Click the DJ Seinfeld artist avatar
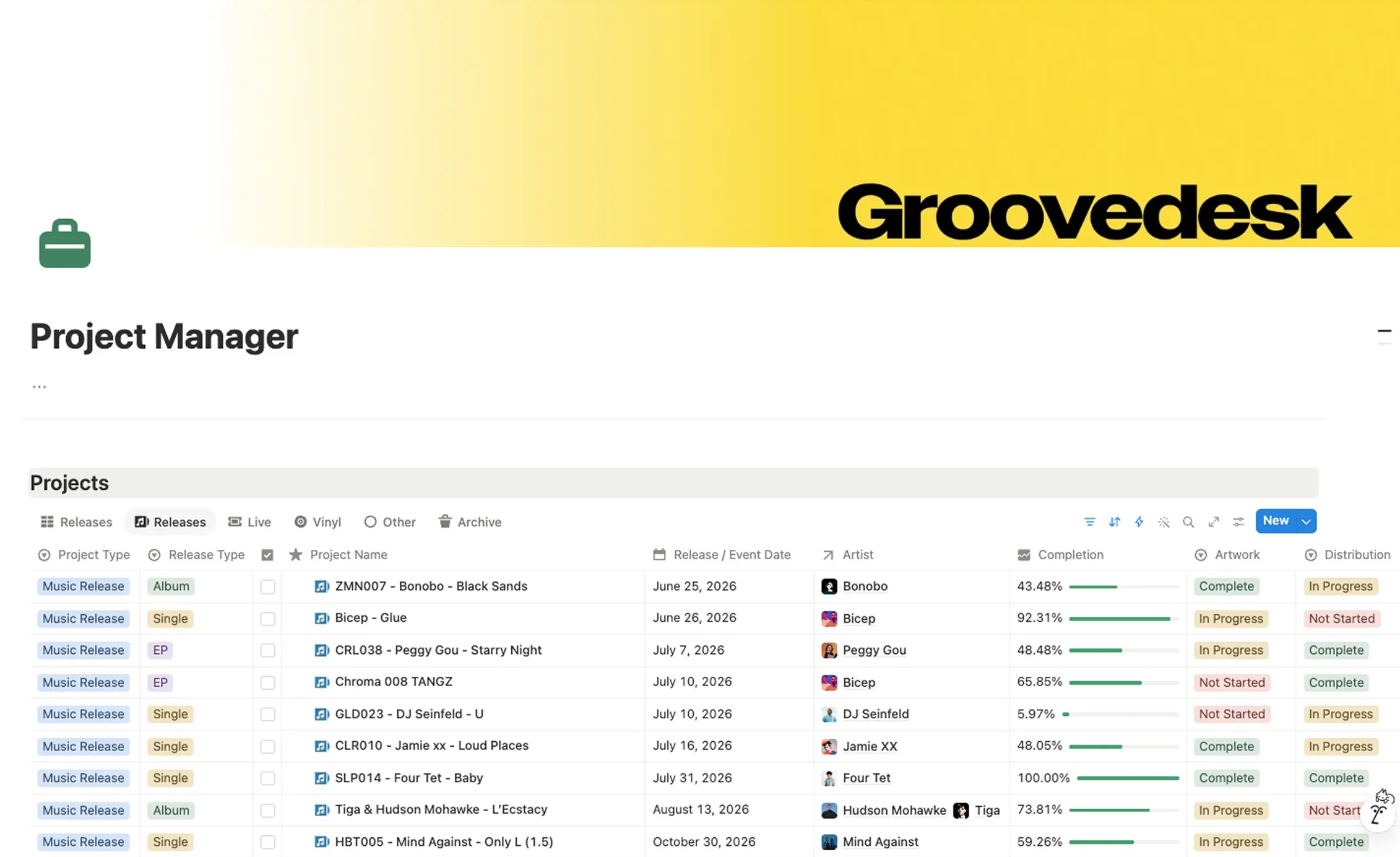 [x=829, y=714]
